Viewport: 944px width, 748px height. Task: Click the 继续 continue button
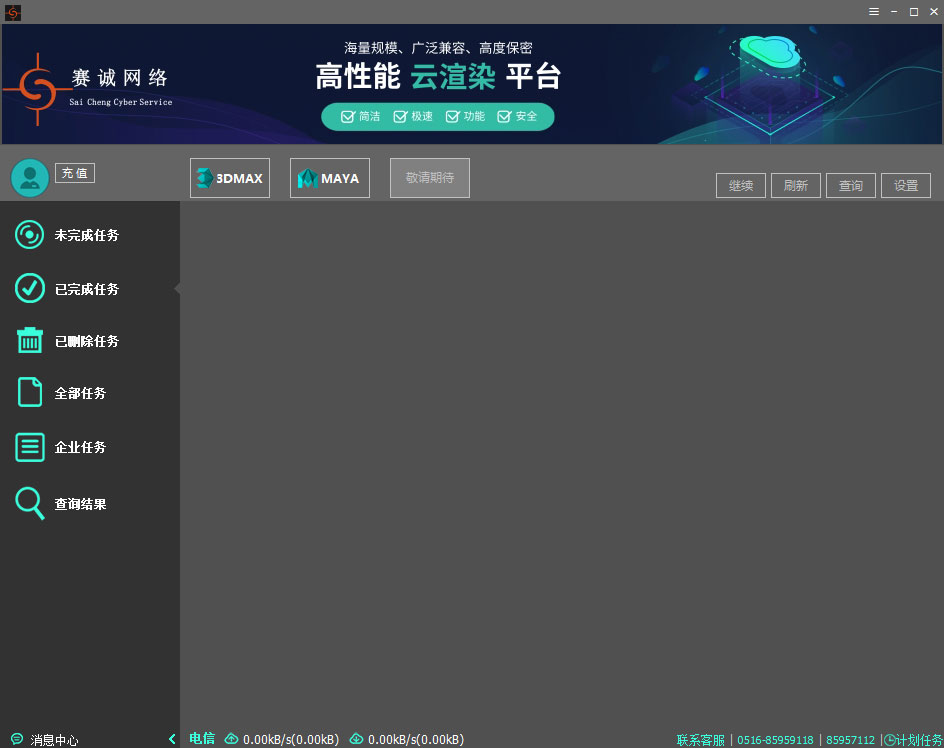tap(741, 185)
